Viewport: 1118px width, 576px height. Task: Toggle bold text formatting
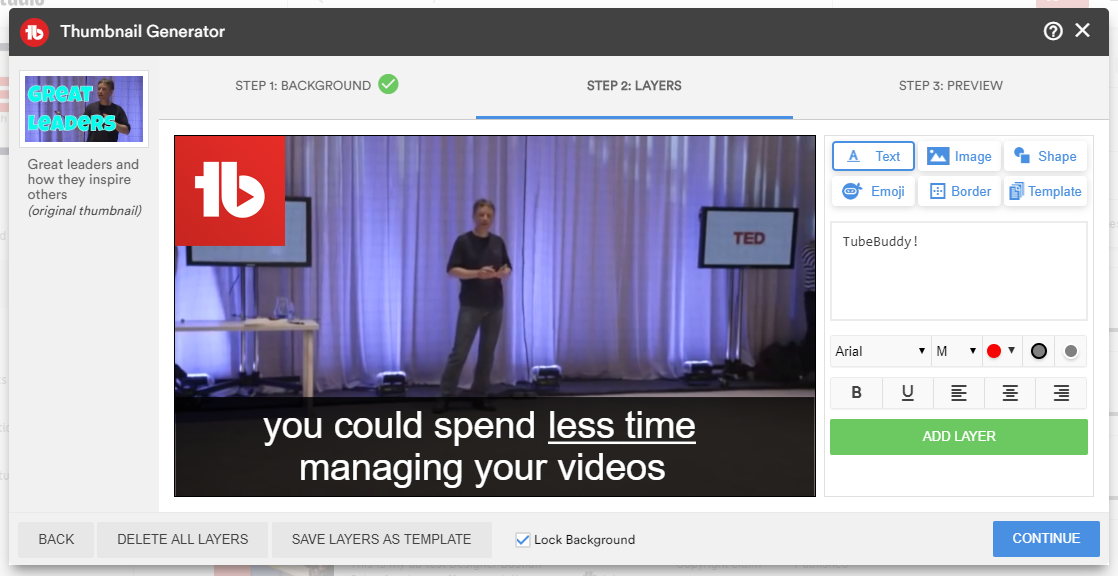tap(856, 393)
